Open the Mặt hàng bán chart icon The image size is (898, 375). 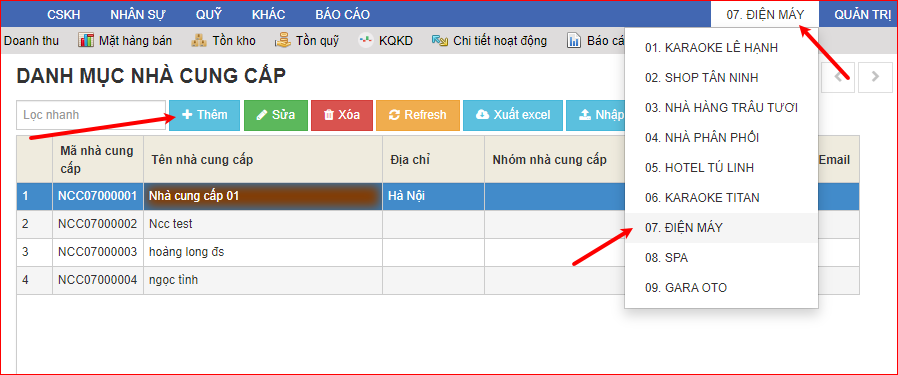coord(86,41)
